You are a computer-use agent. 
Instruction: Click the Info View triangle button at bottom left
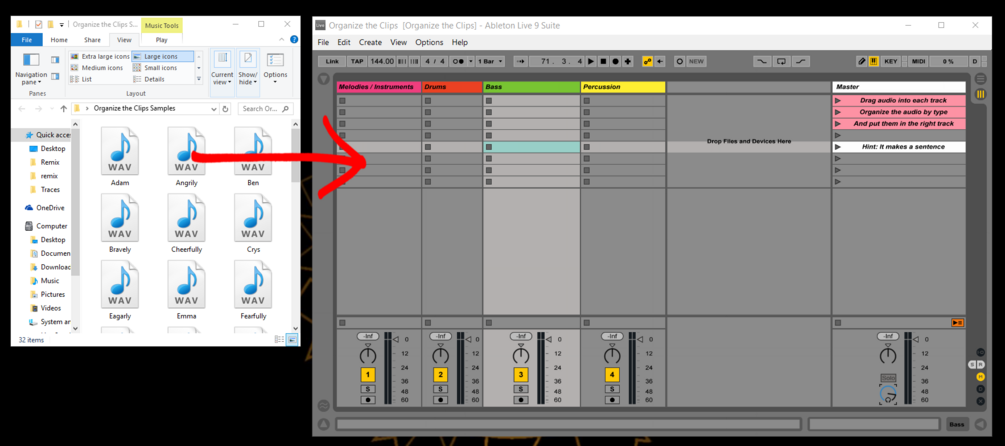tap(323, 424)
